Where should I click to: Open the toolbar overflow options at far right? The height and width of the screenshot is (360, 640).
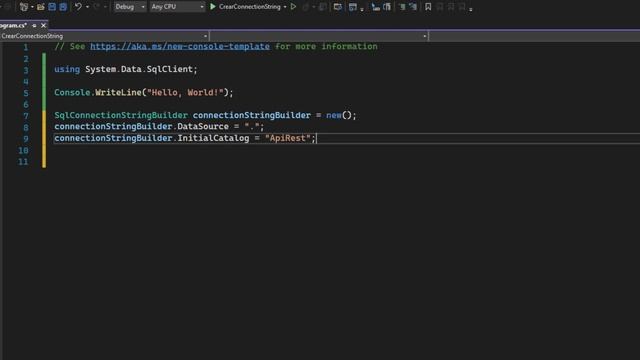coord(471,9)
